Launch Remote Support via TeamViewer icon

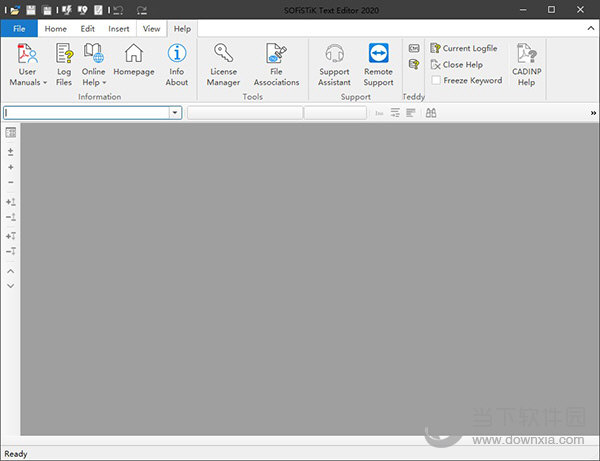[378, 64]
